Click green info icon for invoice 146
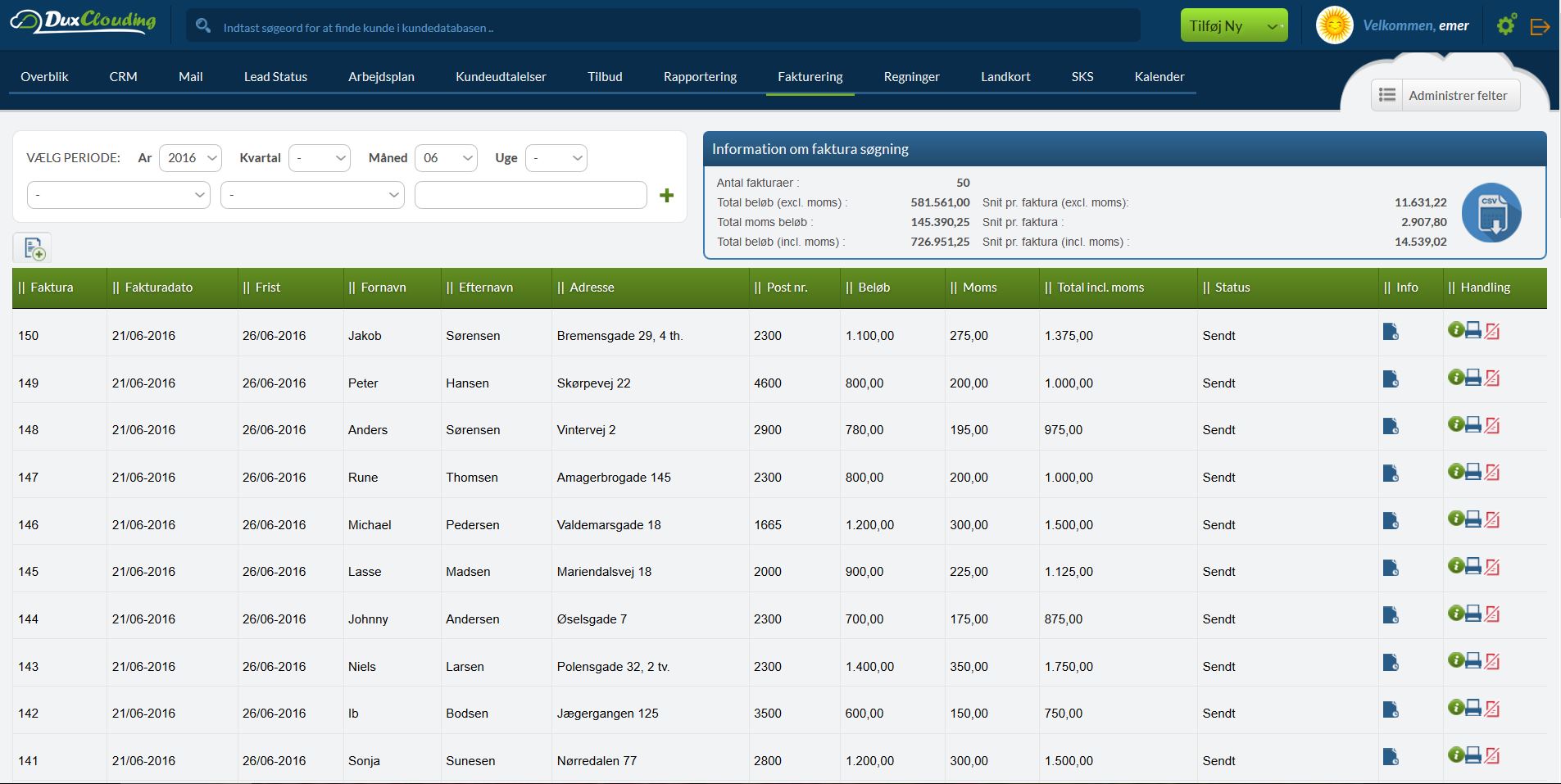Screen dimensions: 1561x784 [1455, 518]
